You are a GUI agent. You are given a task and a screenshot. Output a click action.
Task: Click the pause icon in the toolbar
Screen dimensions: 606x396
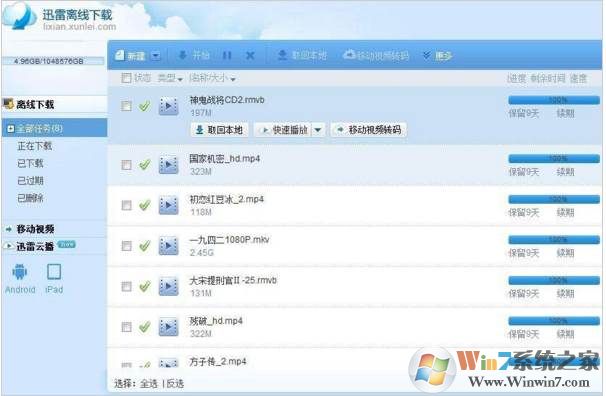pos(227,56)
